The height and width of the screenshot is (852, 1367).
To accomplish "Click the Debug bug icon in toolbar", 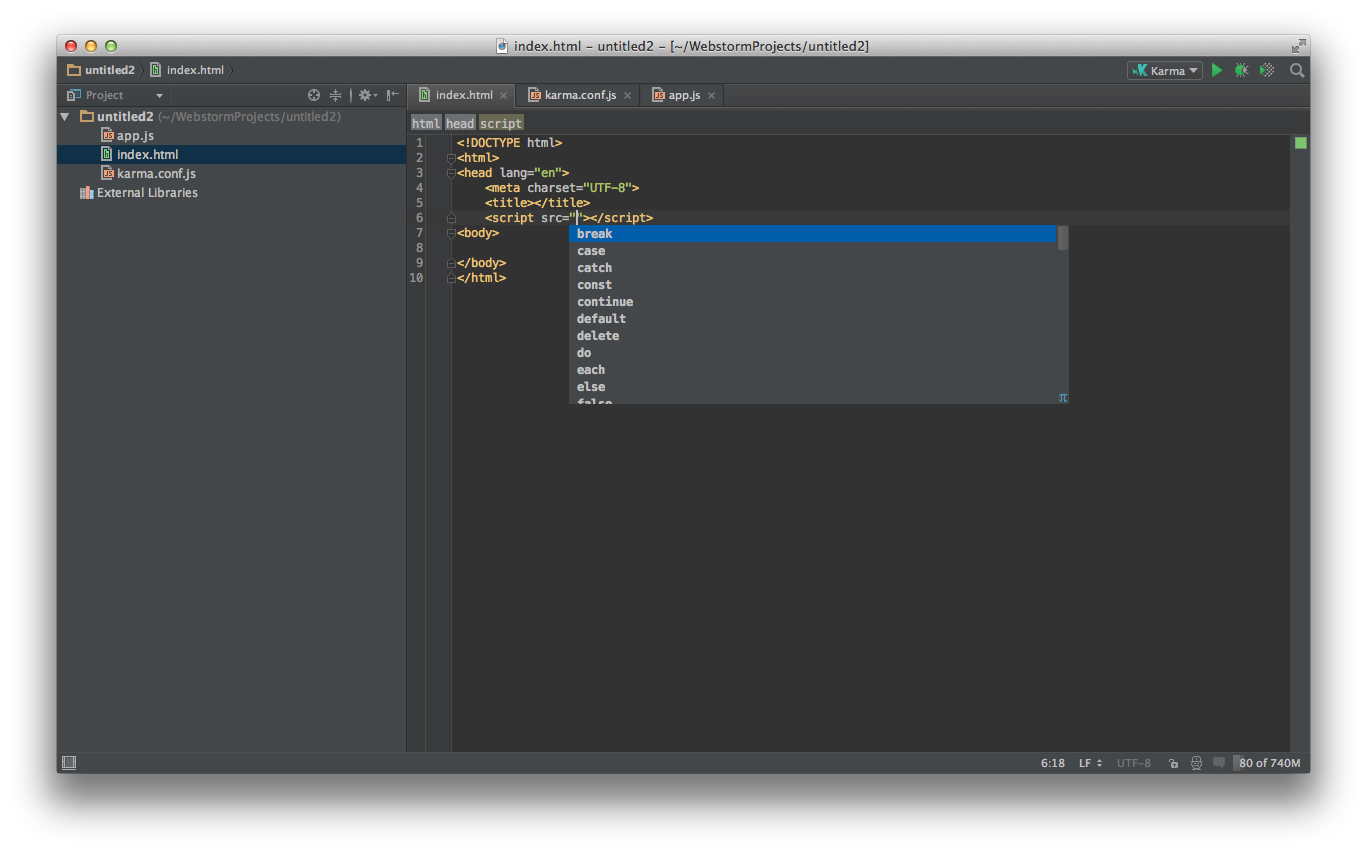I will click(1241, 70).
